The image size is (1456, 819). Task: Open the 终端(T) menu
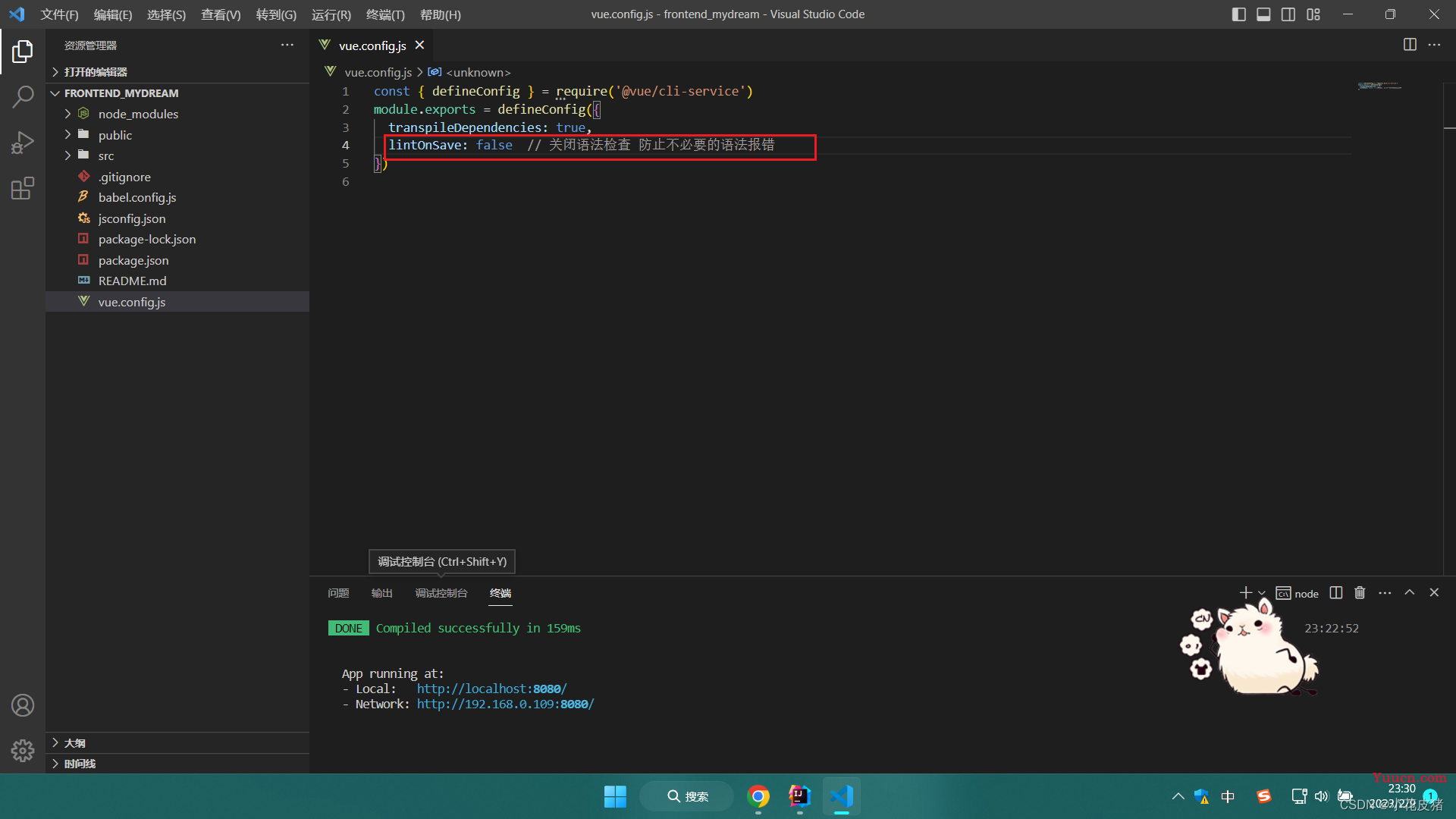click(385, 14)
